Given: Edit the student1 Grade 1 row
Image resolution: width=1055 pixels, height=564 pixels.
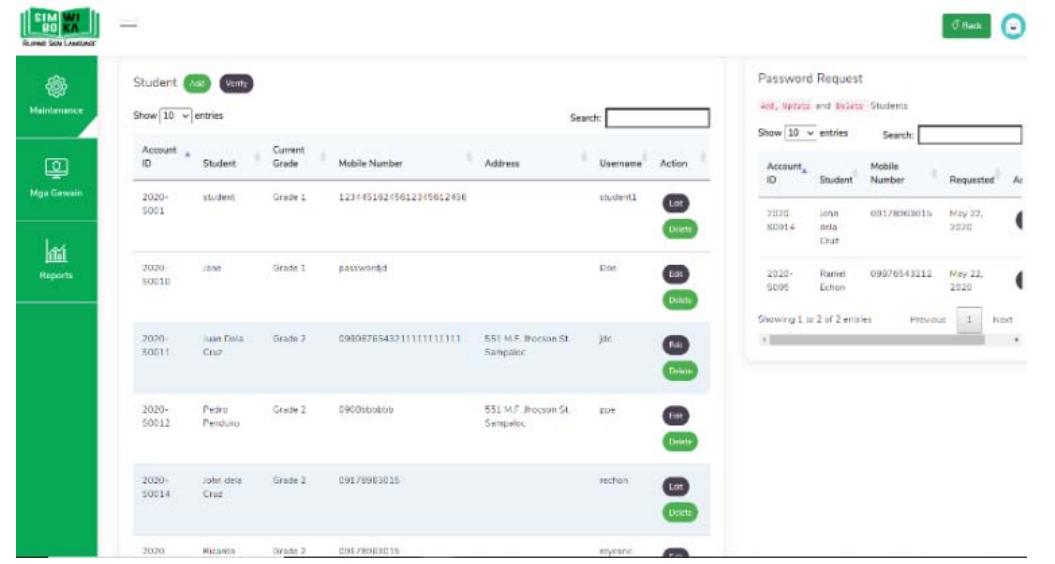Looking at the screenshot, I should pyautogui.click(x=676, y=203).
